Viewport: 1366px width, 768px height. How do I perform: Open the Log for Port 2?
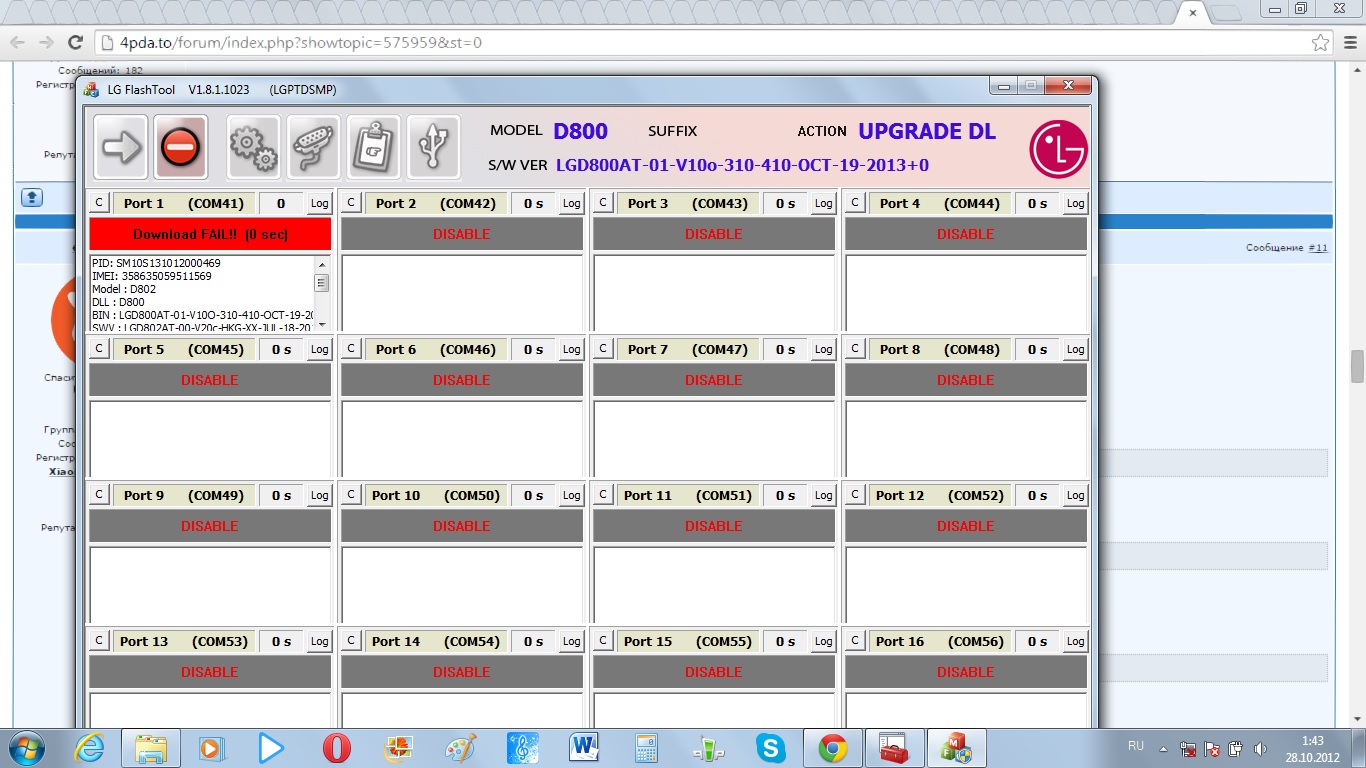click(x=571, y=203)
